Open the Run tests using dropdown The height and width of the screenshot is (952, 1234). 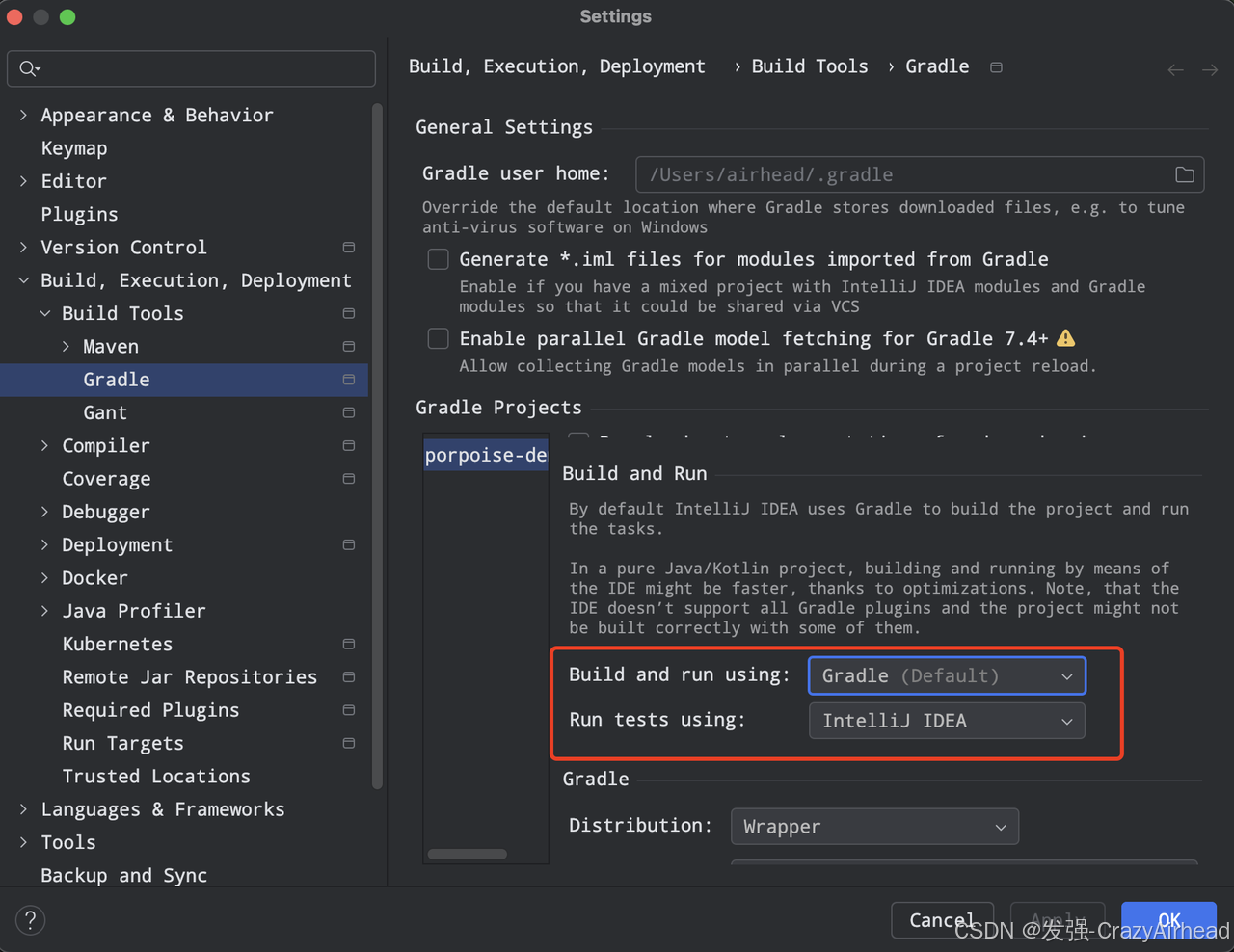pyautogui.click(x=947, y=721)
